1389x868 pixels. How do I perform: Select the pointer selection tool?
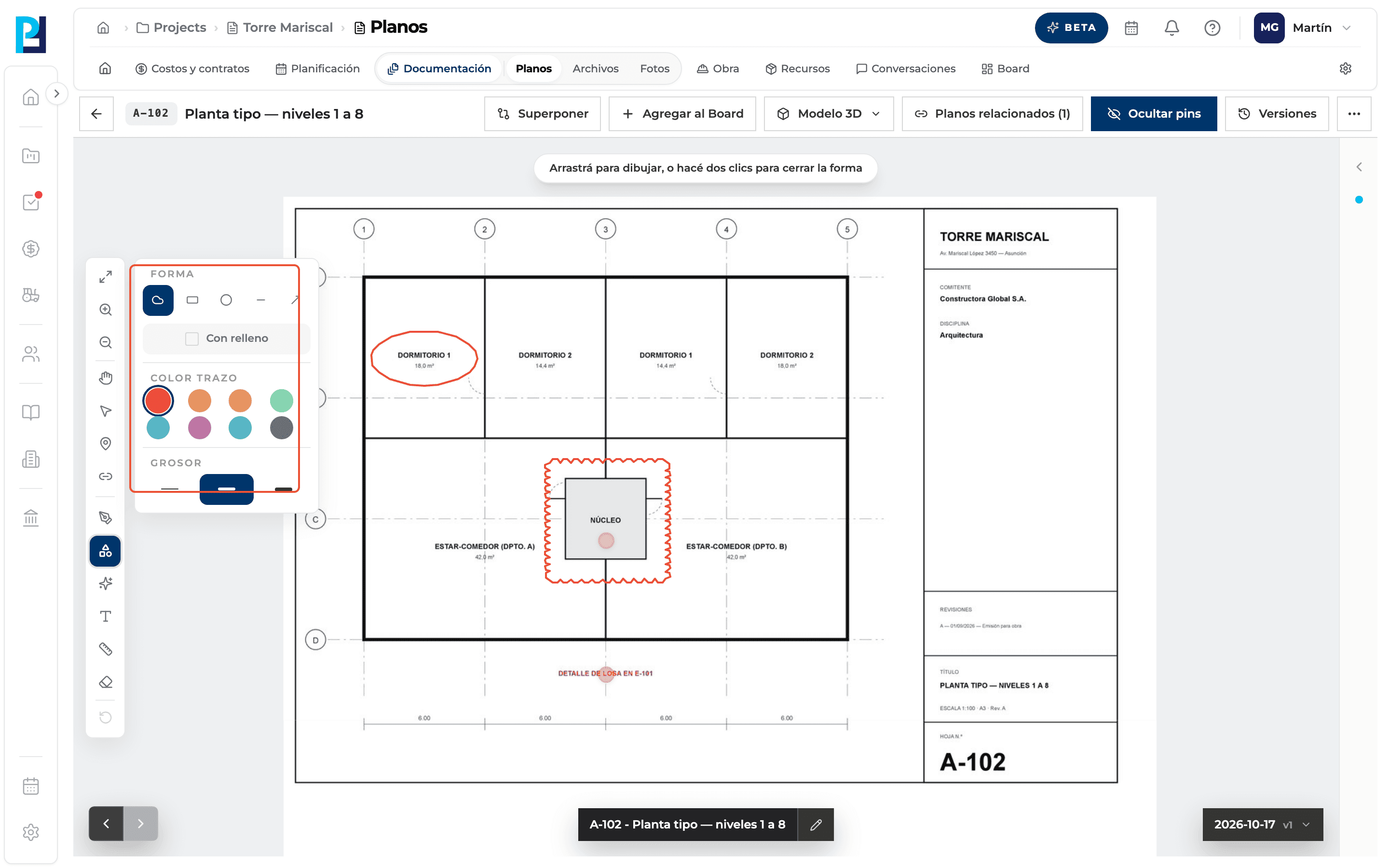[x=106, y=411]
